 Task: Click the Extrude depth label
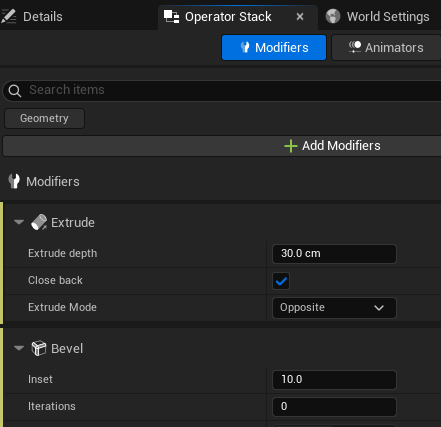pyautogui.click(x=63, y=253)
